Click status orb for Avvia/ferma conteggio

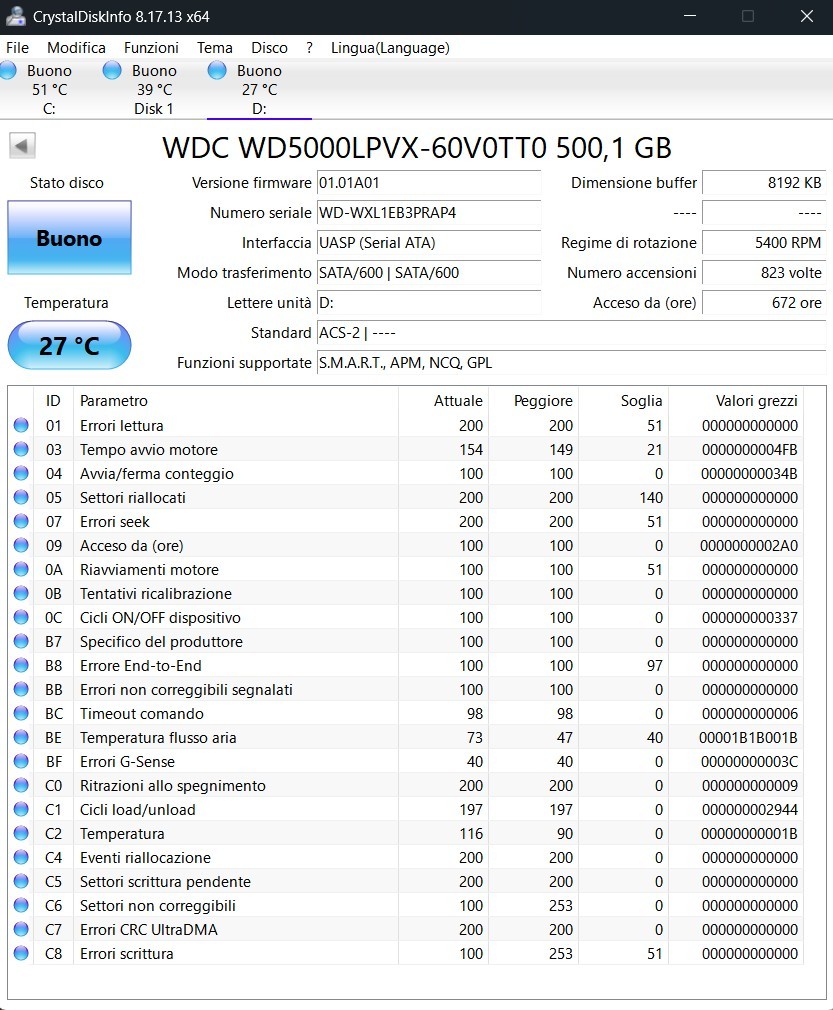pyautogui.click(x=21, y=473)
